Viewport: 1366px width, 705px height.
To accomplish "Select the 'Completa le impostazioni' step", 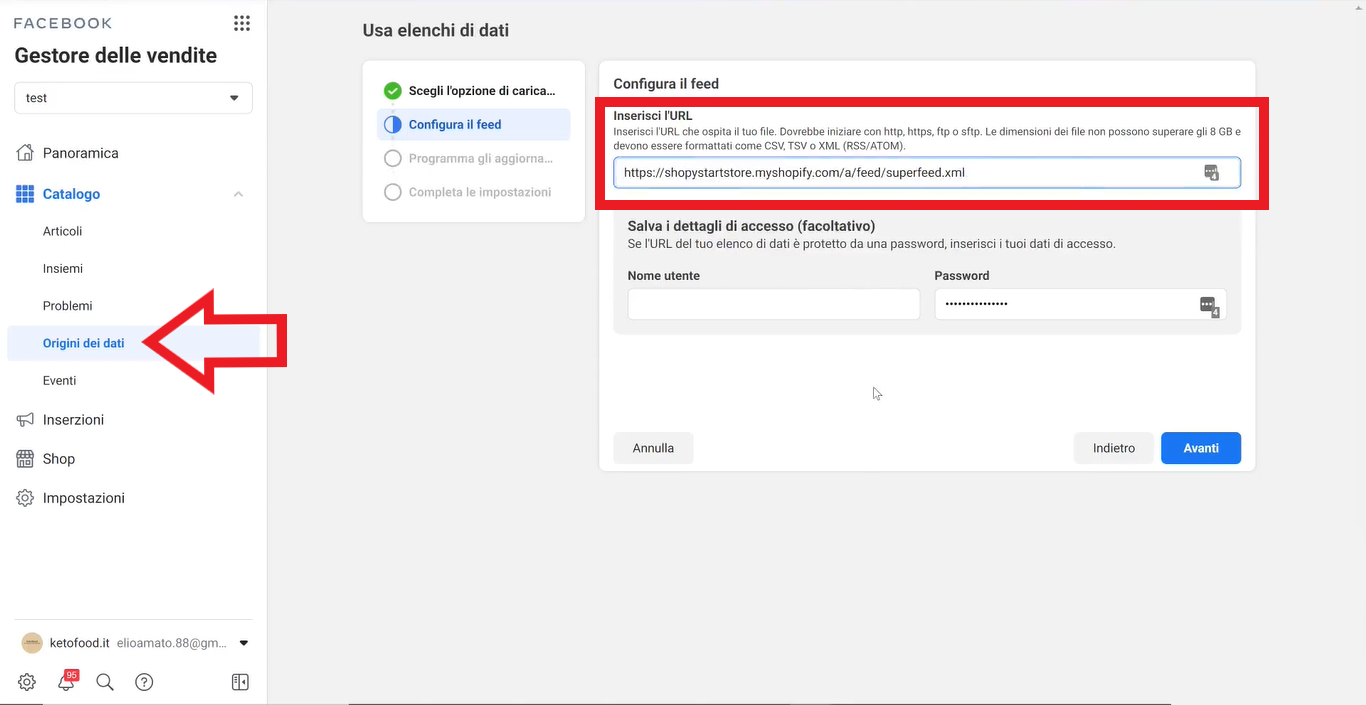I will click(x=470, y=192).
